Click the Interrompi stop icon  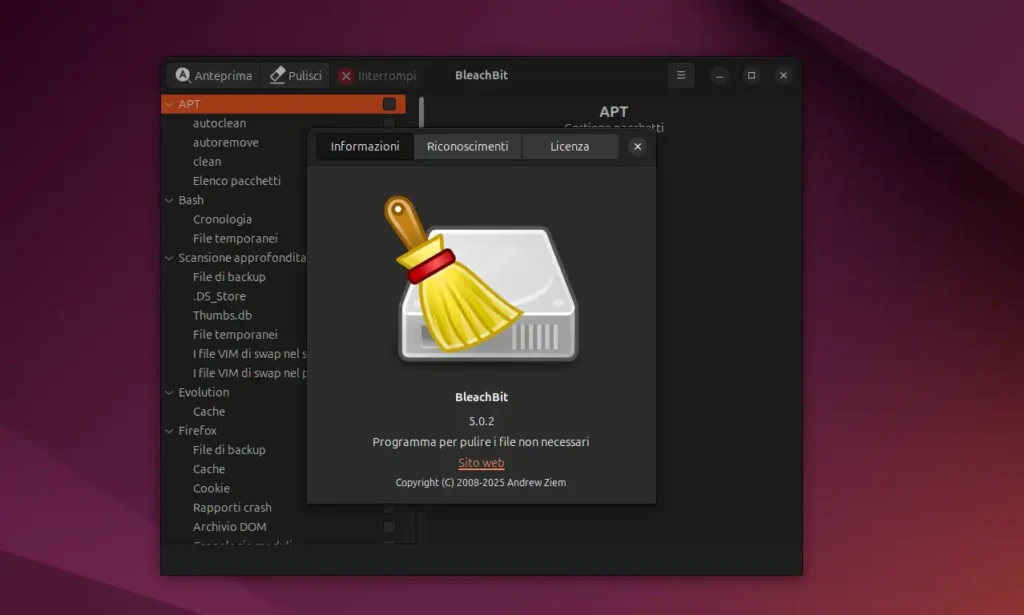[x=348, y=75]
